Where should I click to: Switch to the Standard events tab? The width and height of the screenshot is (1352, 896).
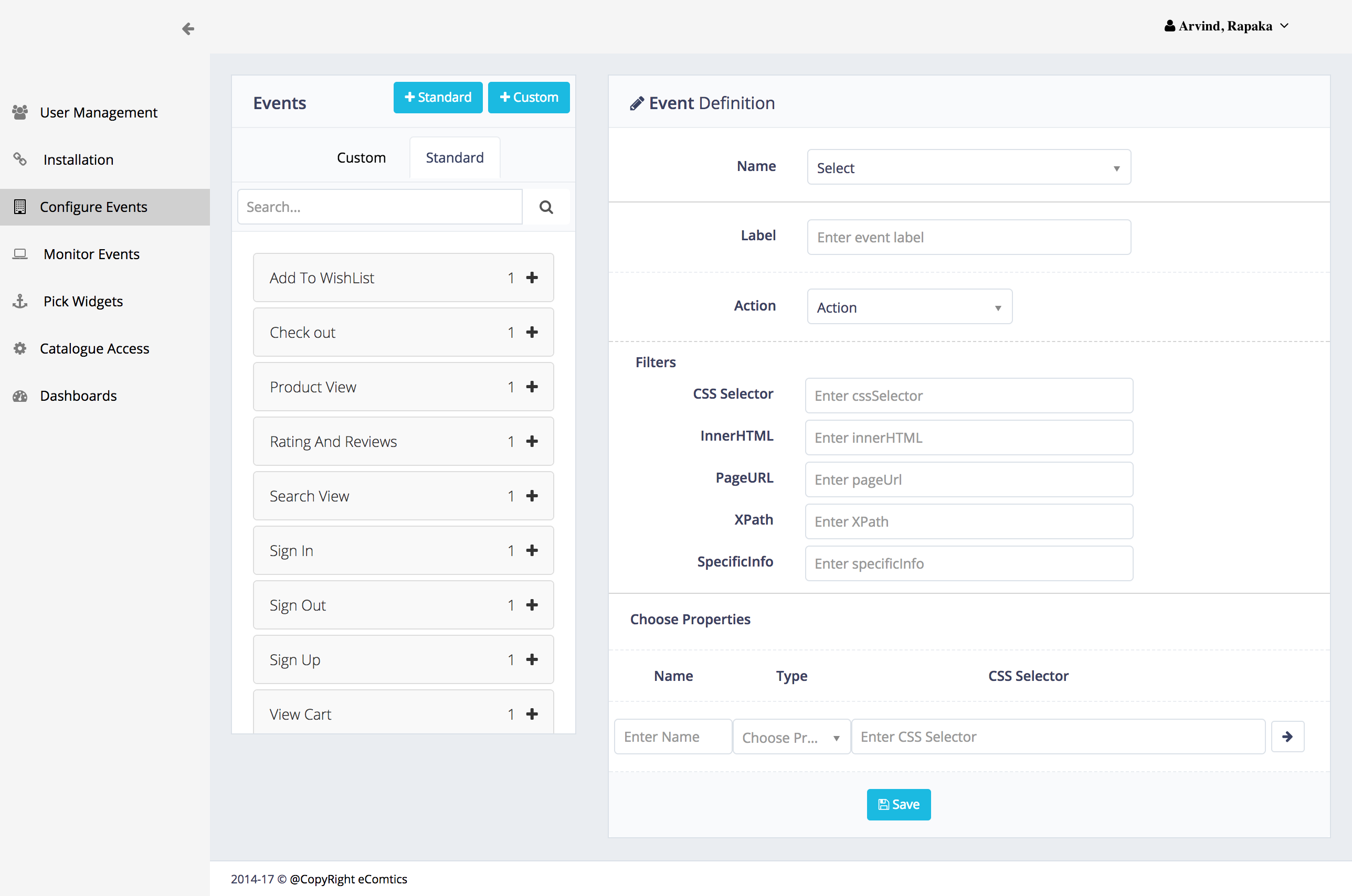(x=455, y=158)
